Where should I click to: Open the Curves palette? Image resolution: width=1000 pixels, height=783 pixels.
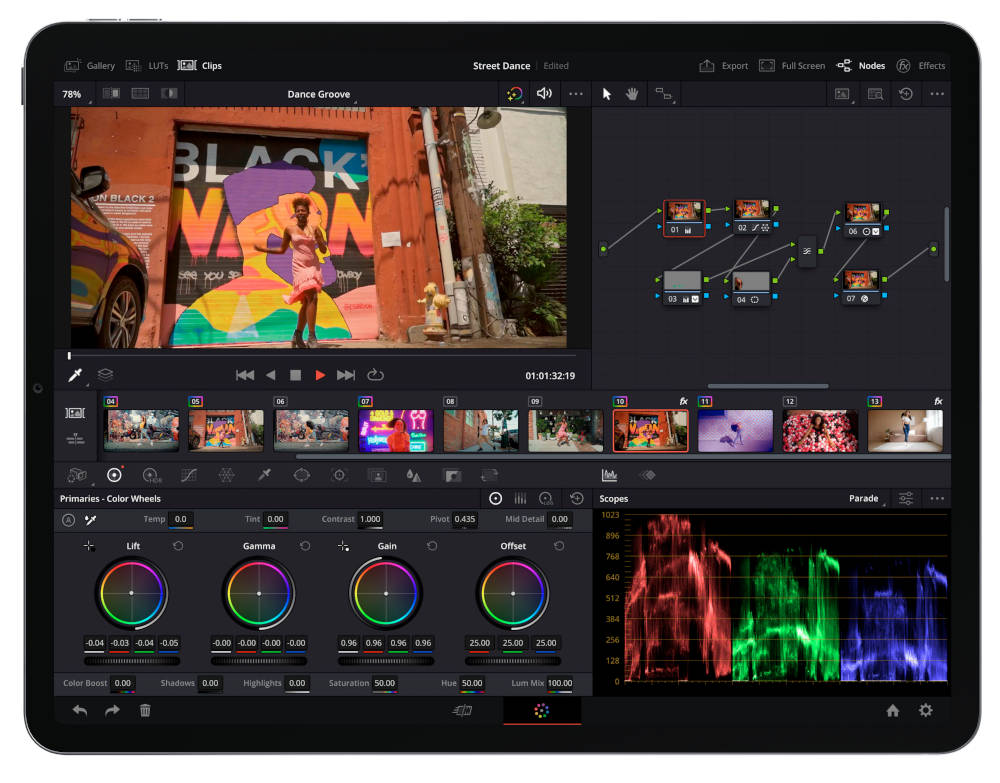[188, 475]
